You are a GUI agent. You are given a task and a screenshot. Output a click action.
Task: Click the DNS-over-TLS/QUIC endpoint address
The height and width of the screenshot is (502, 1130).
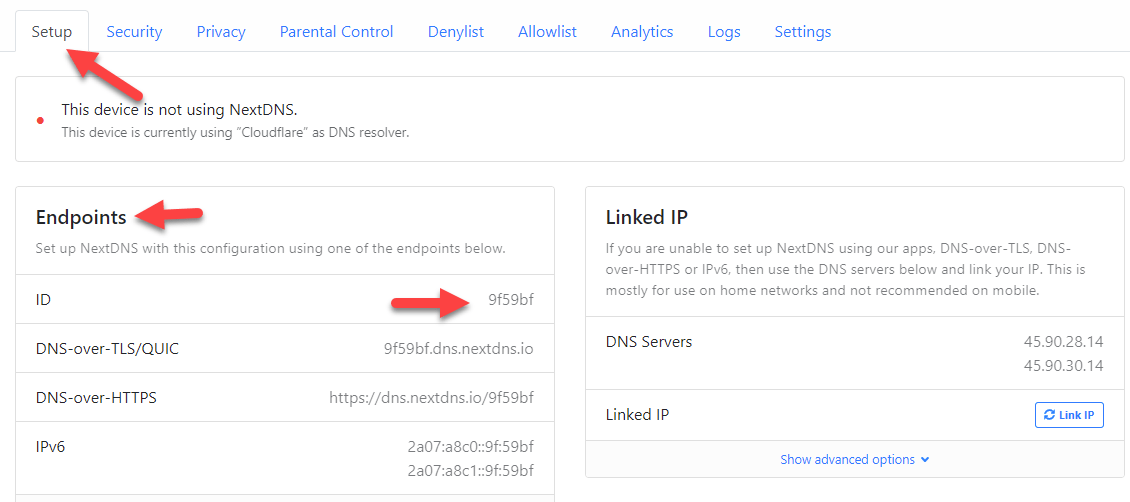458,349
